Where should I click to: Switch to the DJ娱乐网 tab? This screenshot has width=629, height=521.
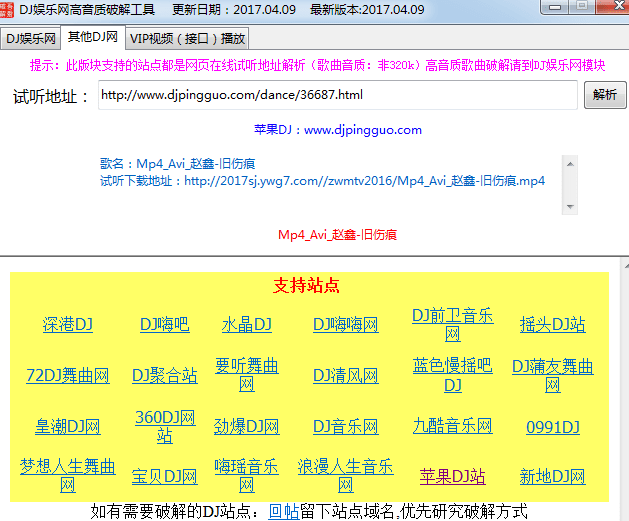(x=31, y=39)
